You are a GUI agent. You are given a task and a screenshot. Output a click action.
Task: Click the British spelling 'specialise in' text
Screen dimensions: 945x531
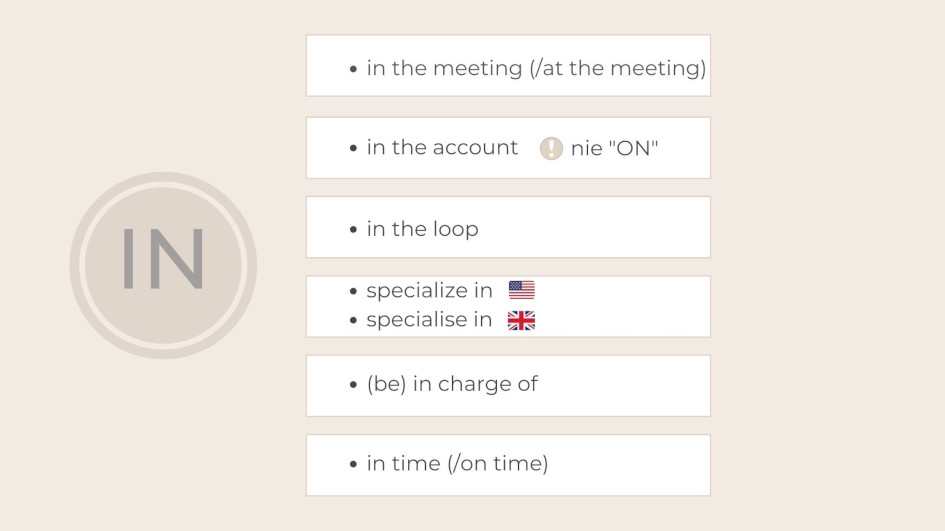click(x=429, y=320)
